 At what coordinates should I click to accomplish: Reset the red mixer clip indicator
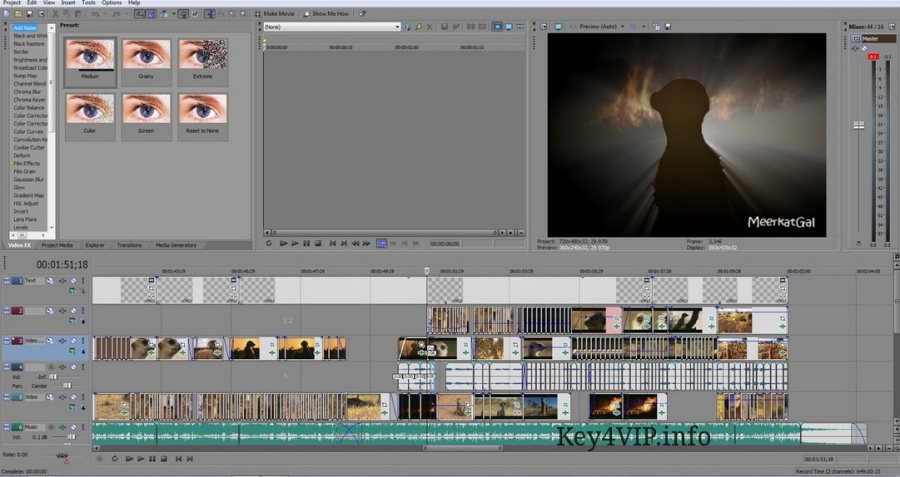coord(873,56)
